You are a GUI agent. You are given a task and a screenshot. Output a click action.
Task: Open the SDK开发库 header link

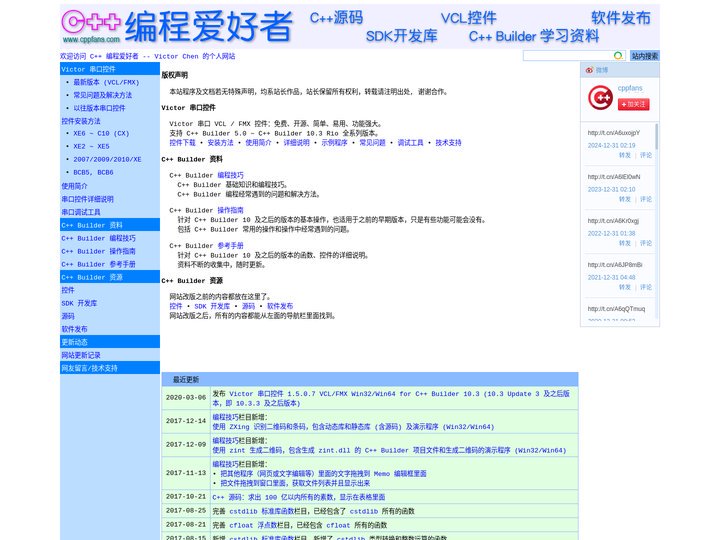coord(401,36)
